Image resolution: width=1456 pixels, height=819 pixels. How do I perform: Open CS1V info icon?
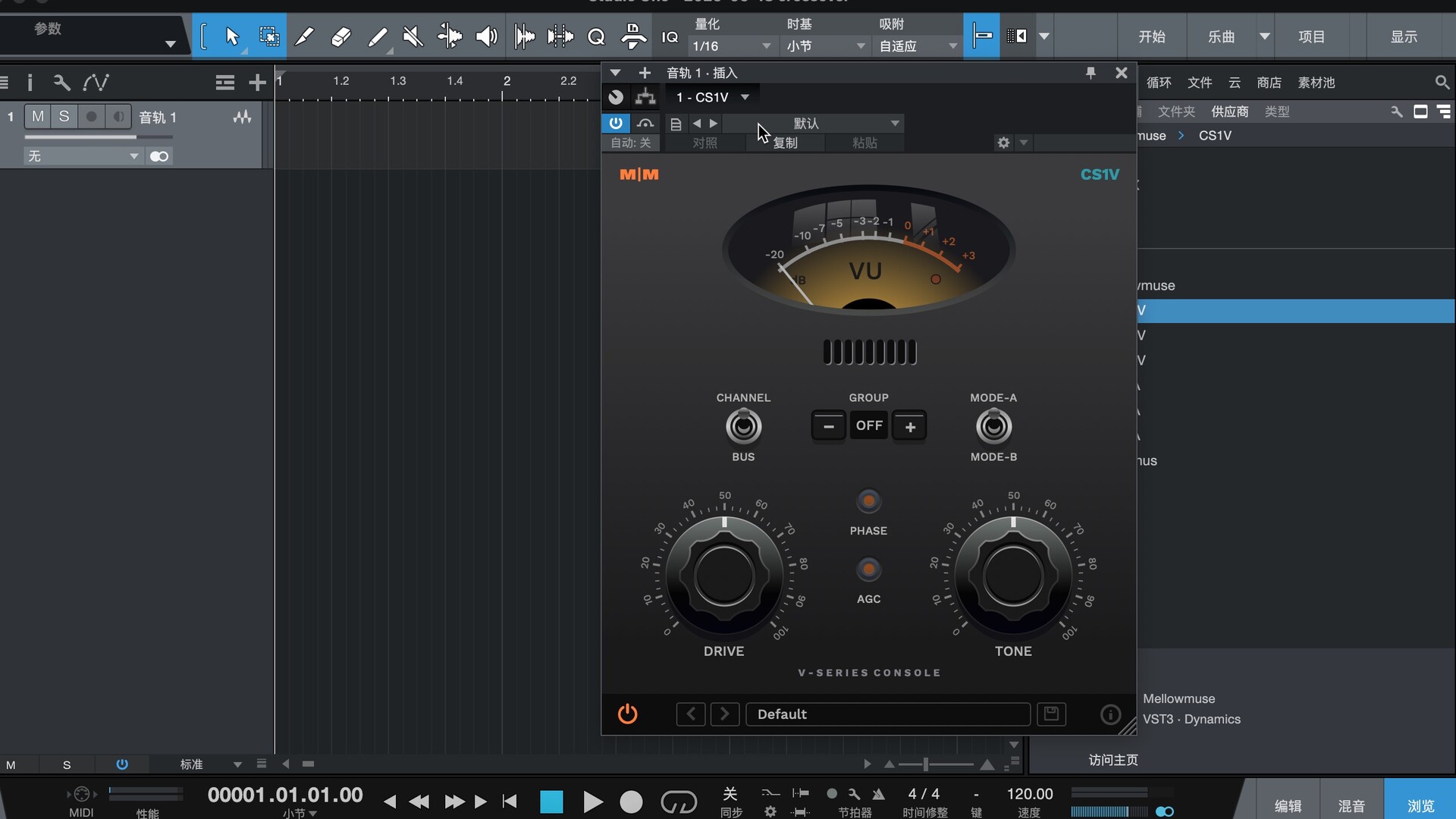tap(1110, 714)
